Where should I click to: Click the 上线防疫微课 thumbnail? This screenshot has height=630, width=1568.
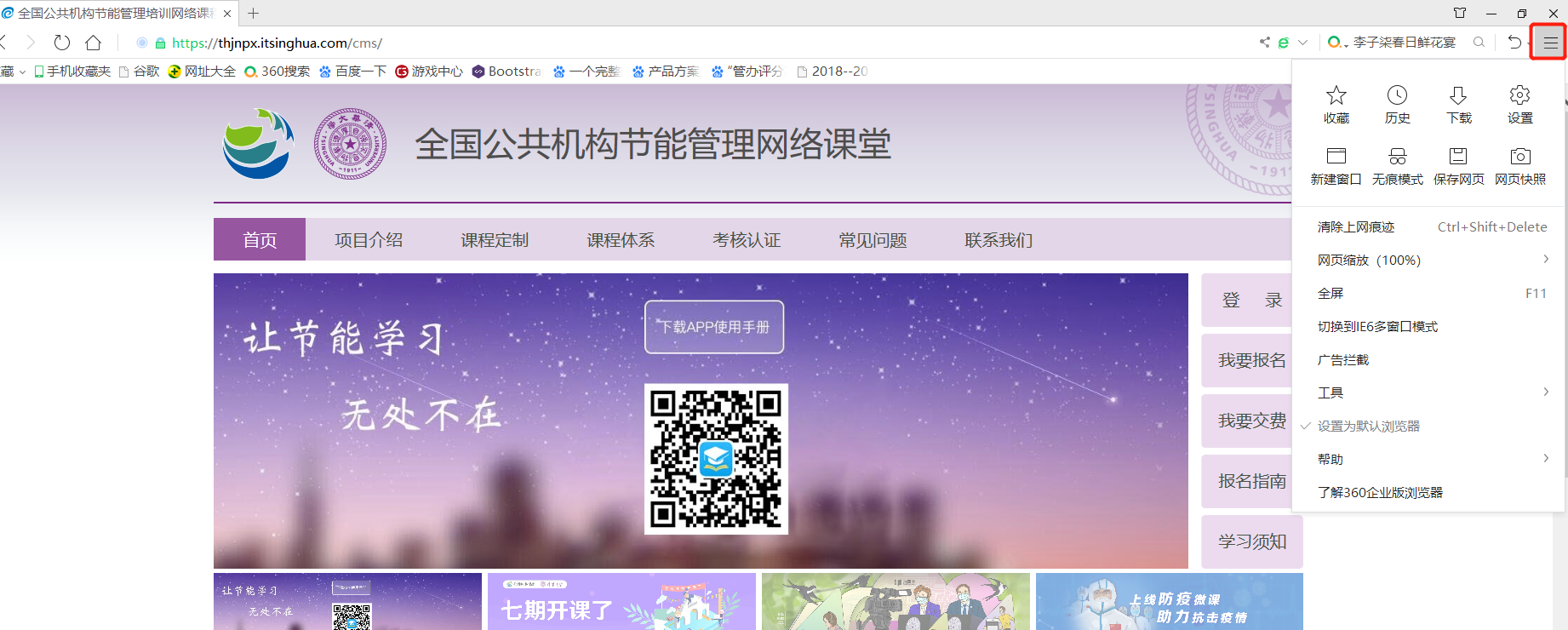tap(1170, 602)
